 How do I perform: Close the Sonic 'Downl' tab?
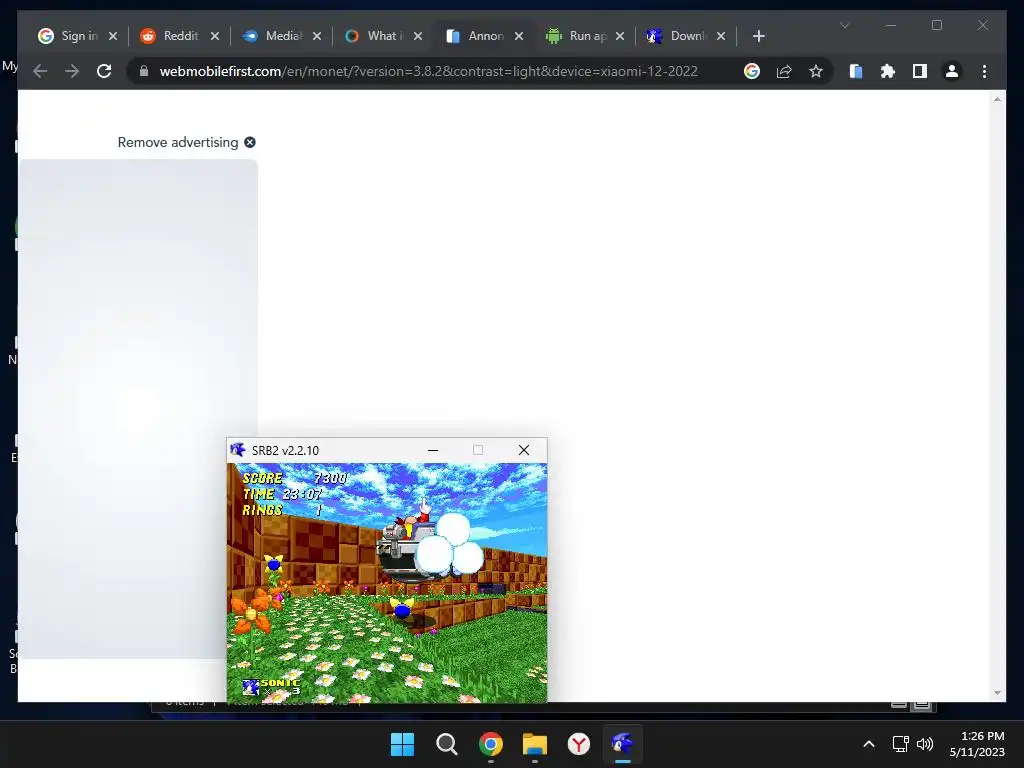click(x=721, y=36)
